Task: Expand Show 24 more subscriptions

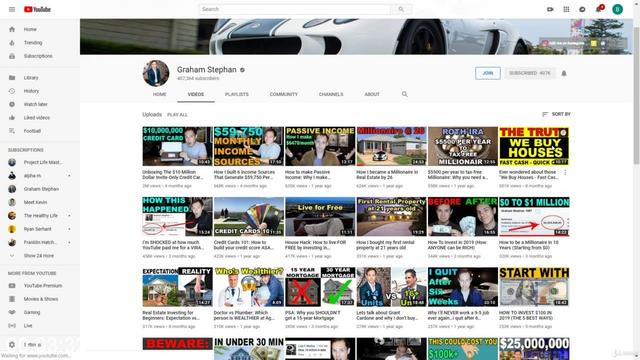Action: [40, 256]
